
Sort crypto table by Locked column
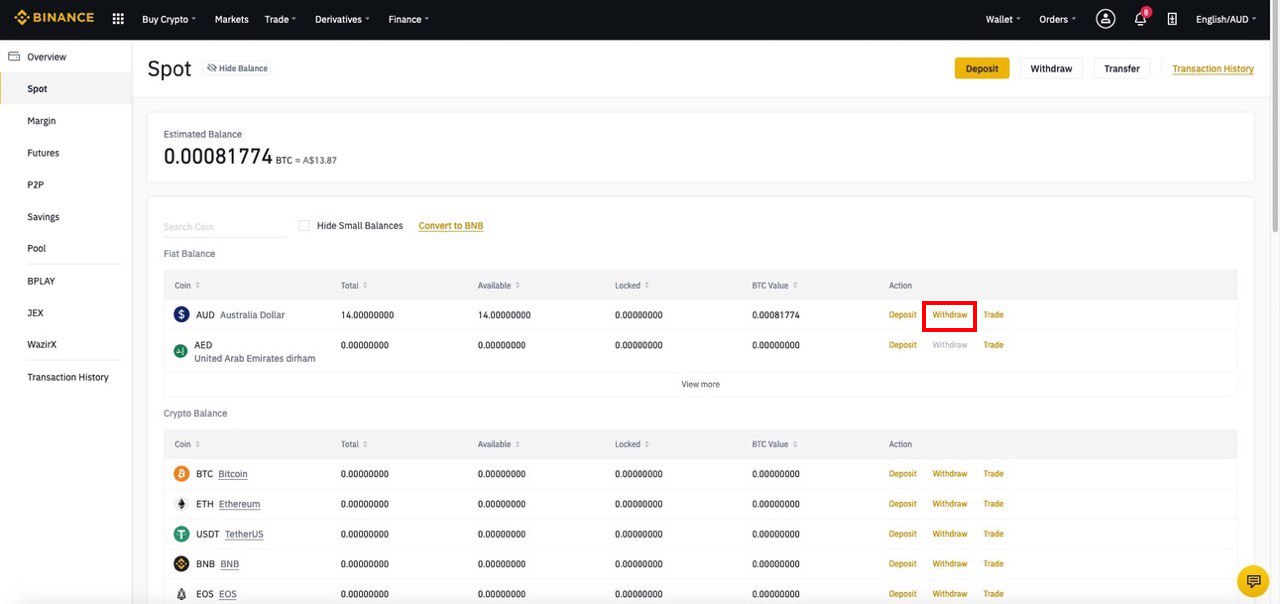[632, 444]
